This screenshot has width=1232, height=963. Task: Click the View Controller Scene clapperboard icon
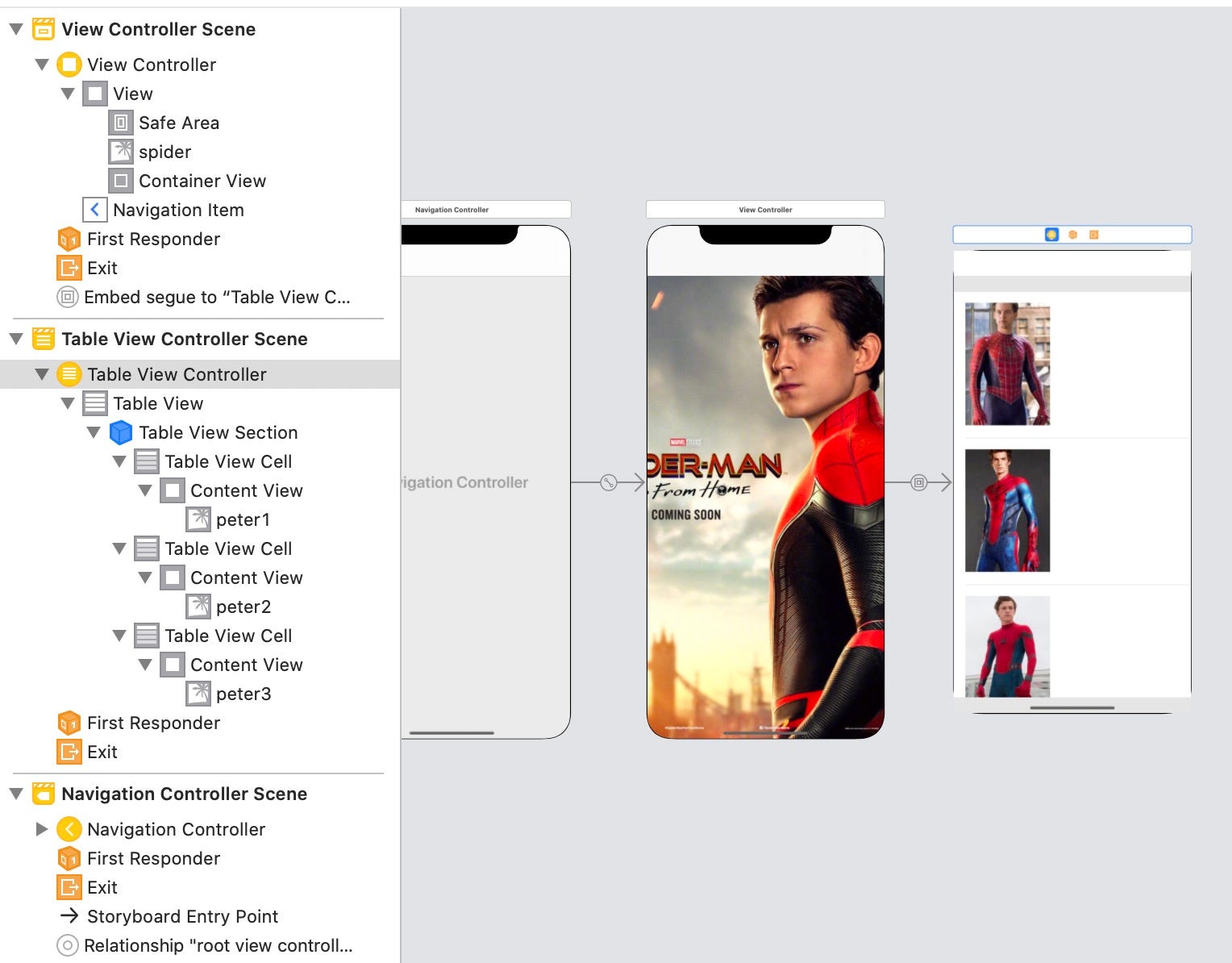43,29
